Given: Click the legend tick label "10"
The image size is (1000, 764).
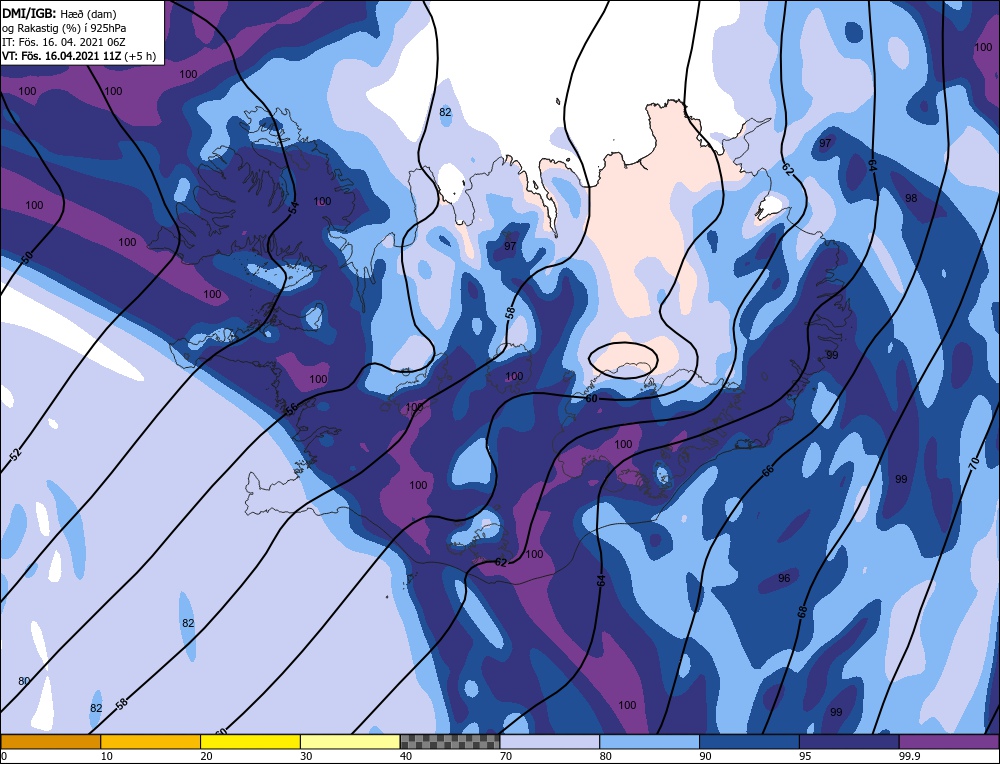Looking at the screenshot, I should [107, 756].
